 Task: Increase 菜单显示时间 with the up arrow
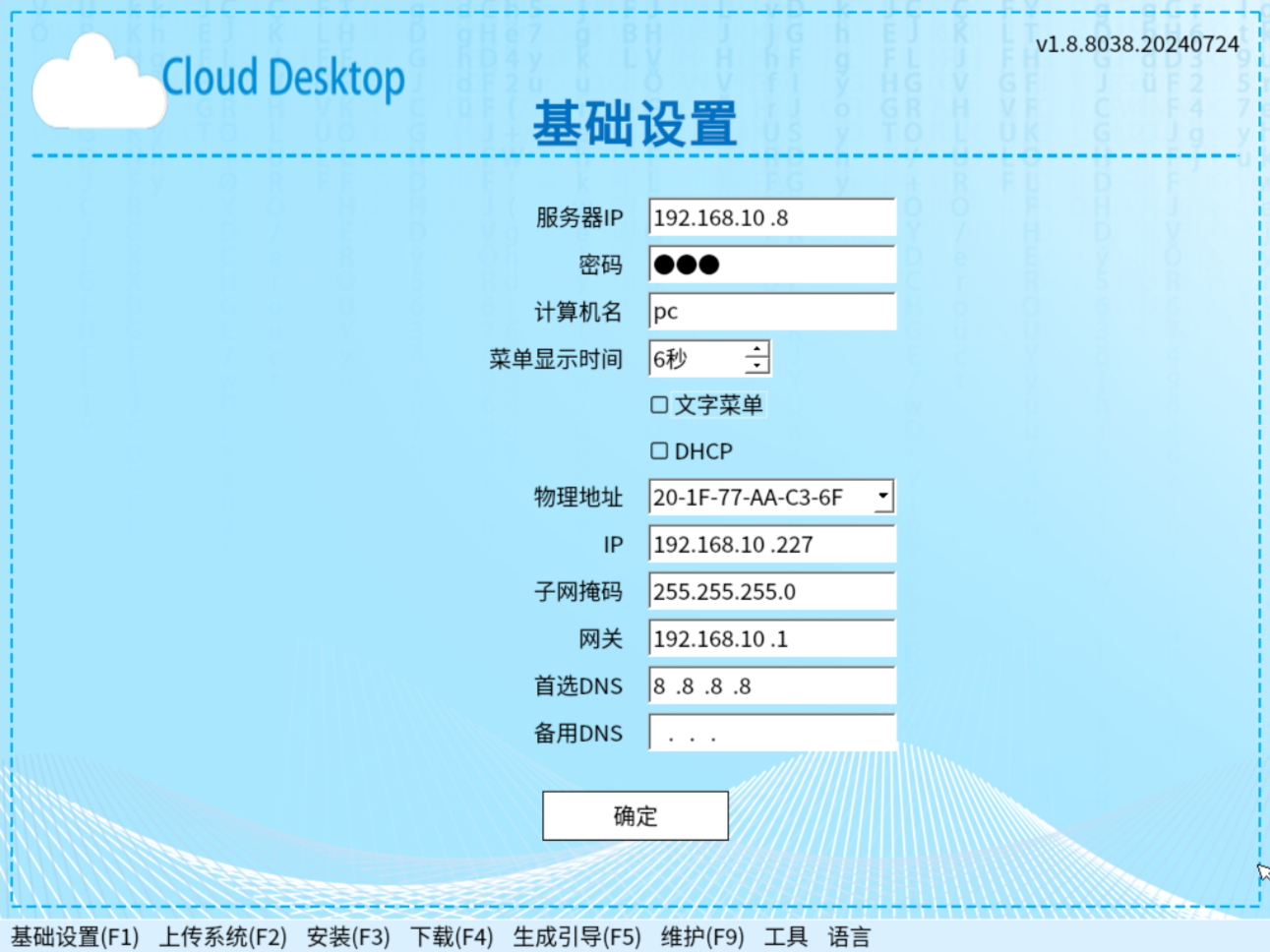point(756,350)
